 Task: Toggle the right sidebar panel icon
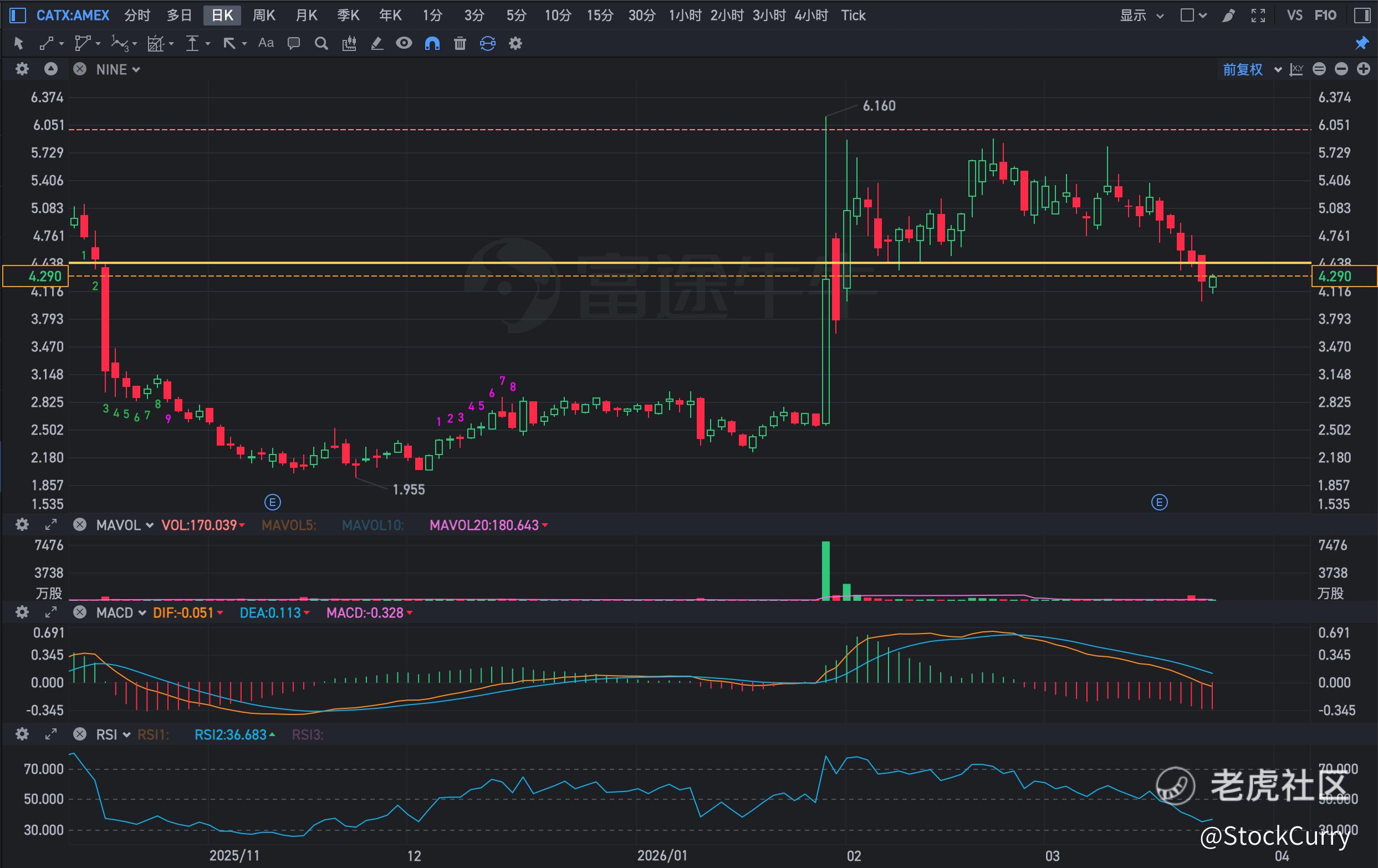[x=1362, y=16]
